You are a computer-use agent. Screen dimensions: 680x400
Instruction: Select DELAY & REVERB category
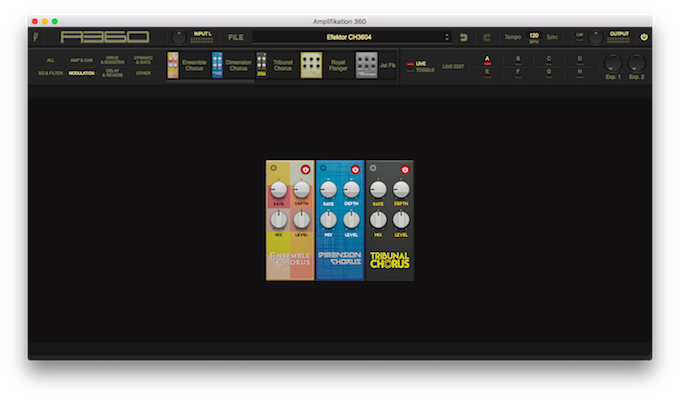click(112, 73)
